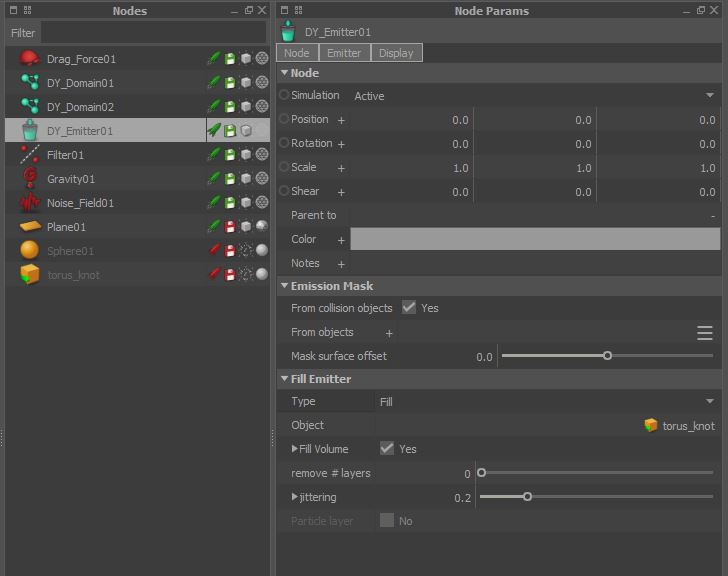Click the Nodes panel grid layout icon
This screenshot has height=576, width=728.
(x=27, y=10)
